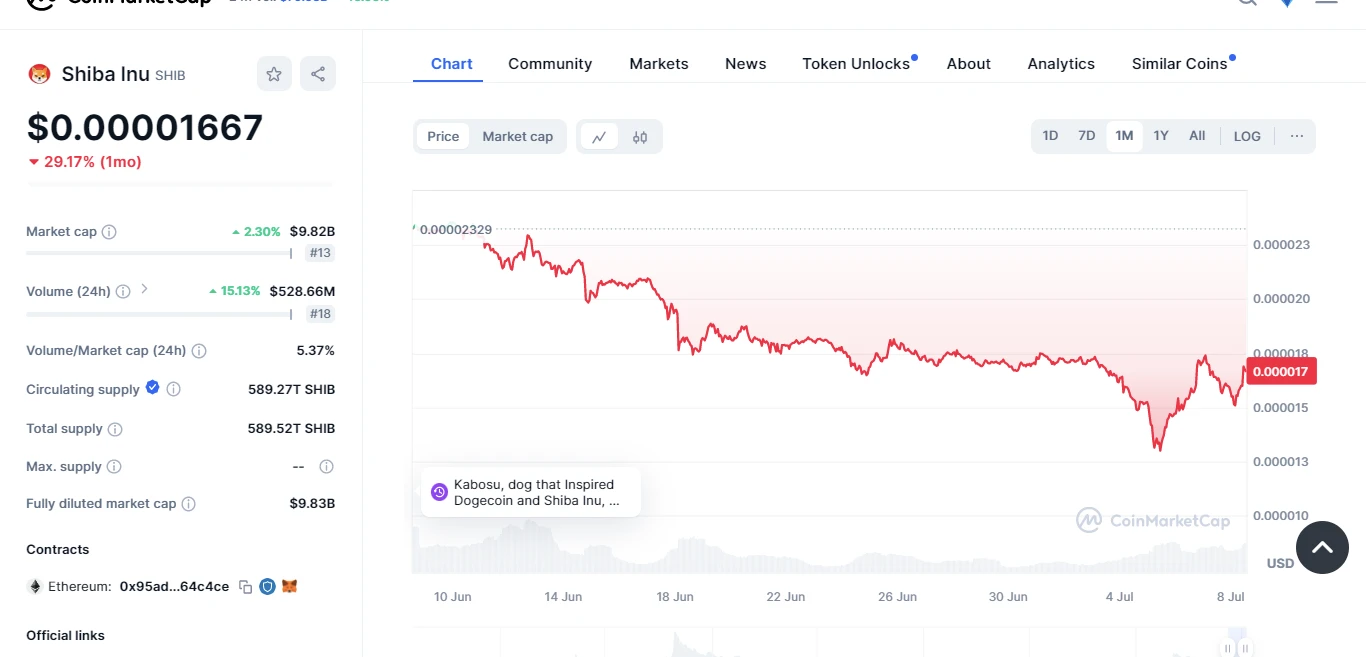This screenshot has height=657, width=1366.
Task: Click the $0.00001667 price heading
Action: (x=145, y=127)
